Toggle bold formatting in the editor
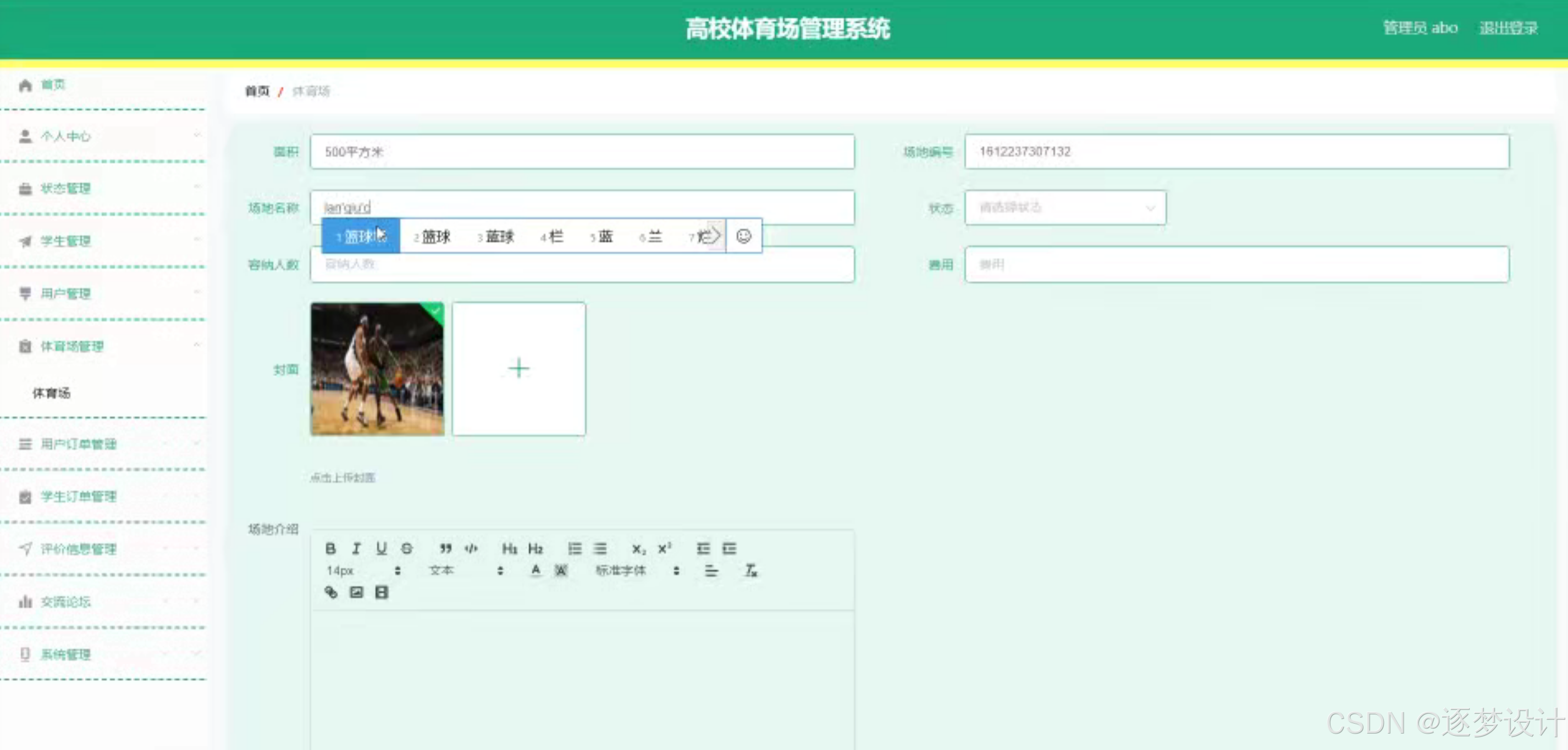Viewport: 1568px width, 750px height. point(330,548)
